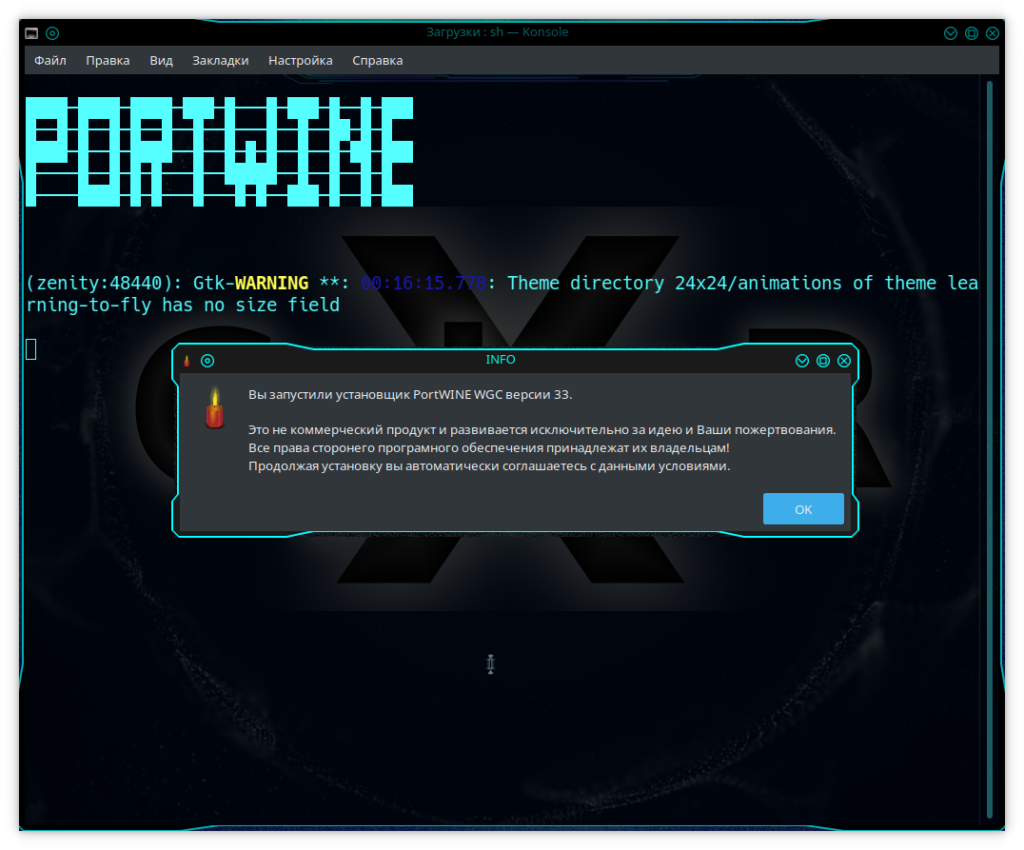The image size is (1024, 850).
Task: Toggle the Konsole pin-on-all-desktops circle icon
Action: point(52,33)
